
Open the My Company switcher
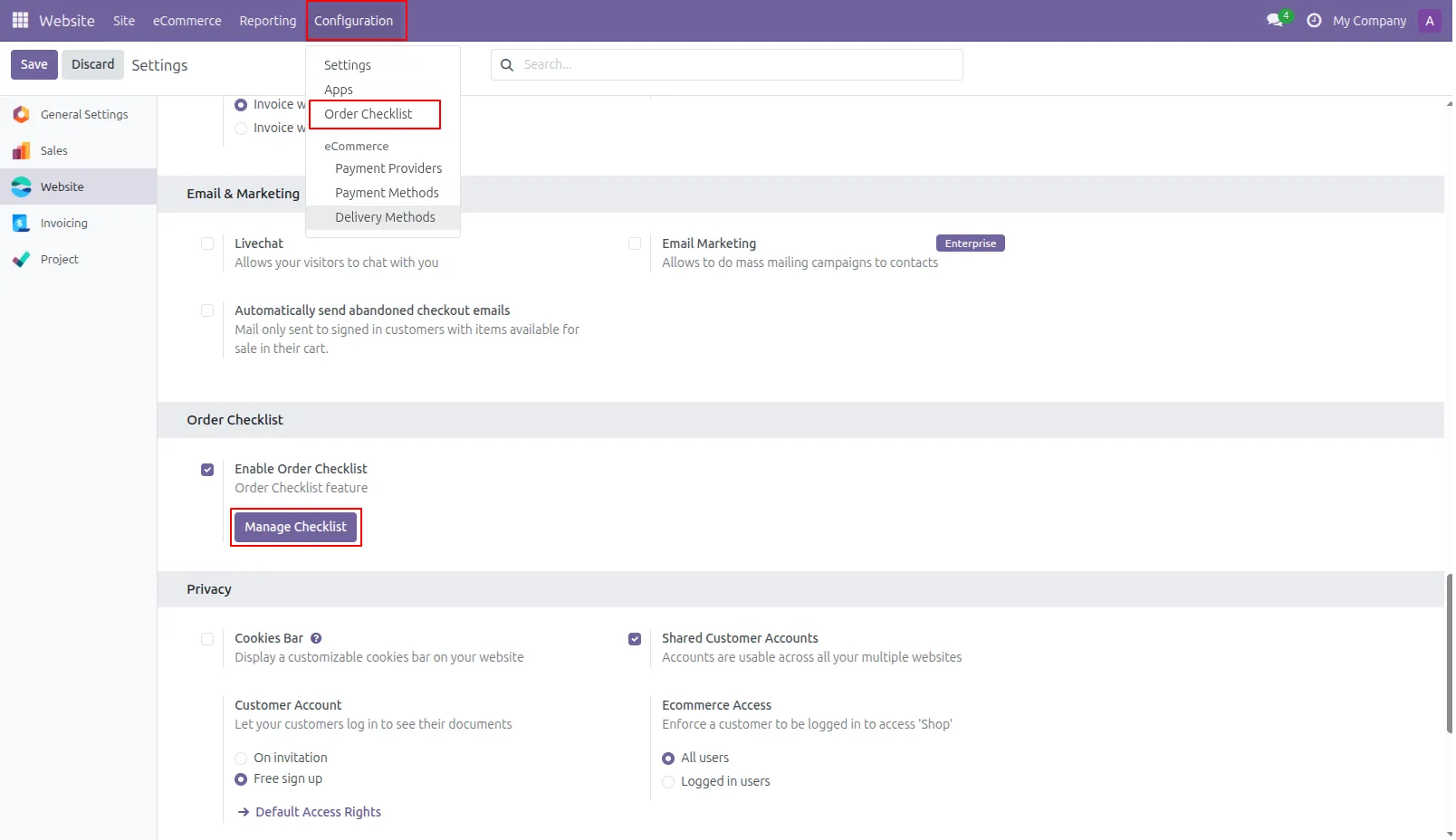tap(1369, 21)
